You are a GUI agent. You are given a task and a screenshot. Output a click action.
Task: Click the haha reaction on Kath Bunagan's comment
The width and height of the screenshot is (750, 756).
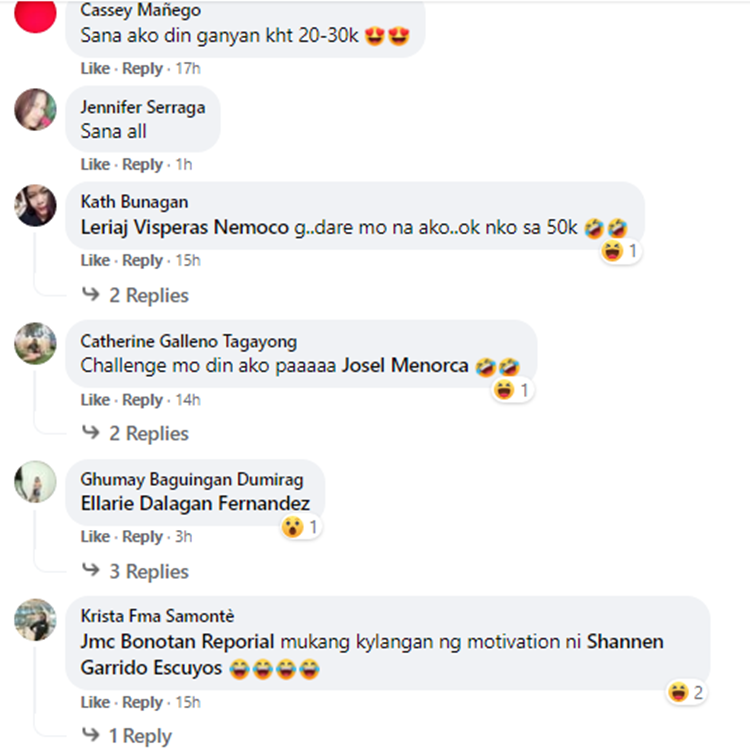[612, 251]
